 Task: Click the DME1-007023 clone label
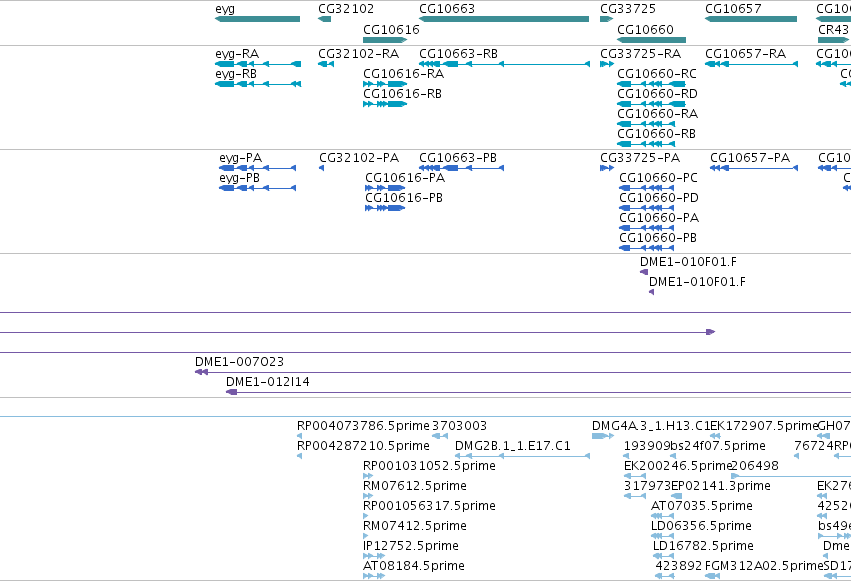pos(239,362)
